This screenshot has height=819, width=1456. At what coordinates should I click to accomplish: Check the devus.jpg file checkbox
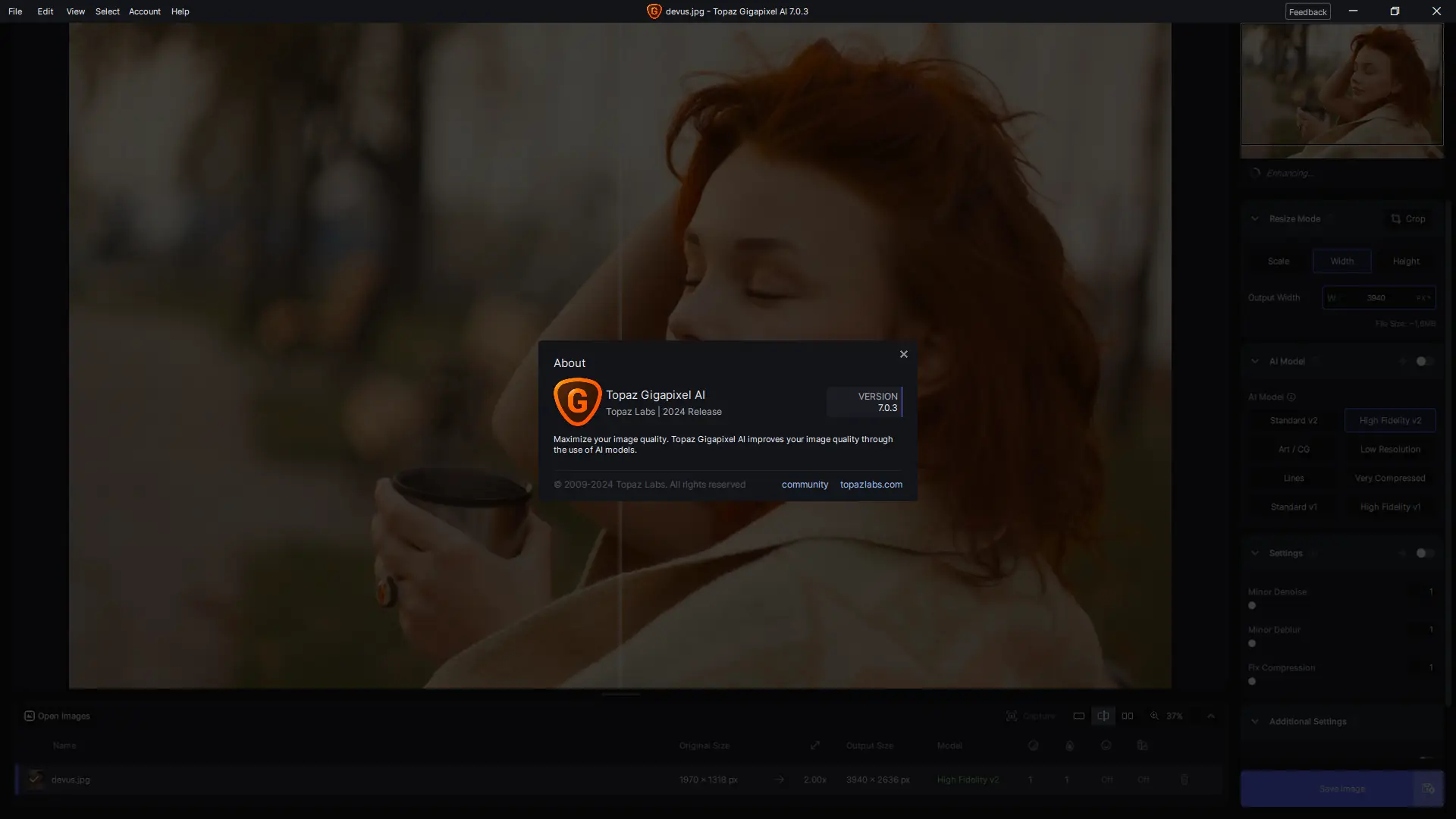[x=35, y=779]
